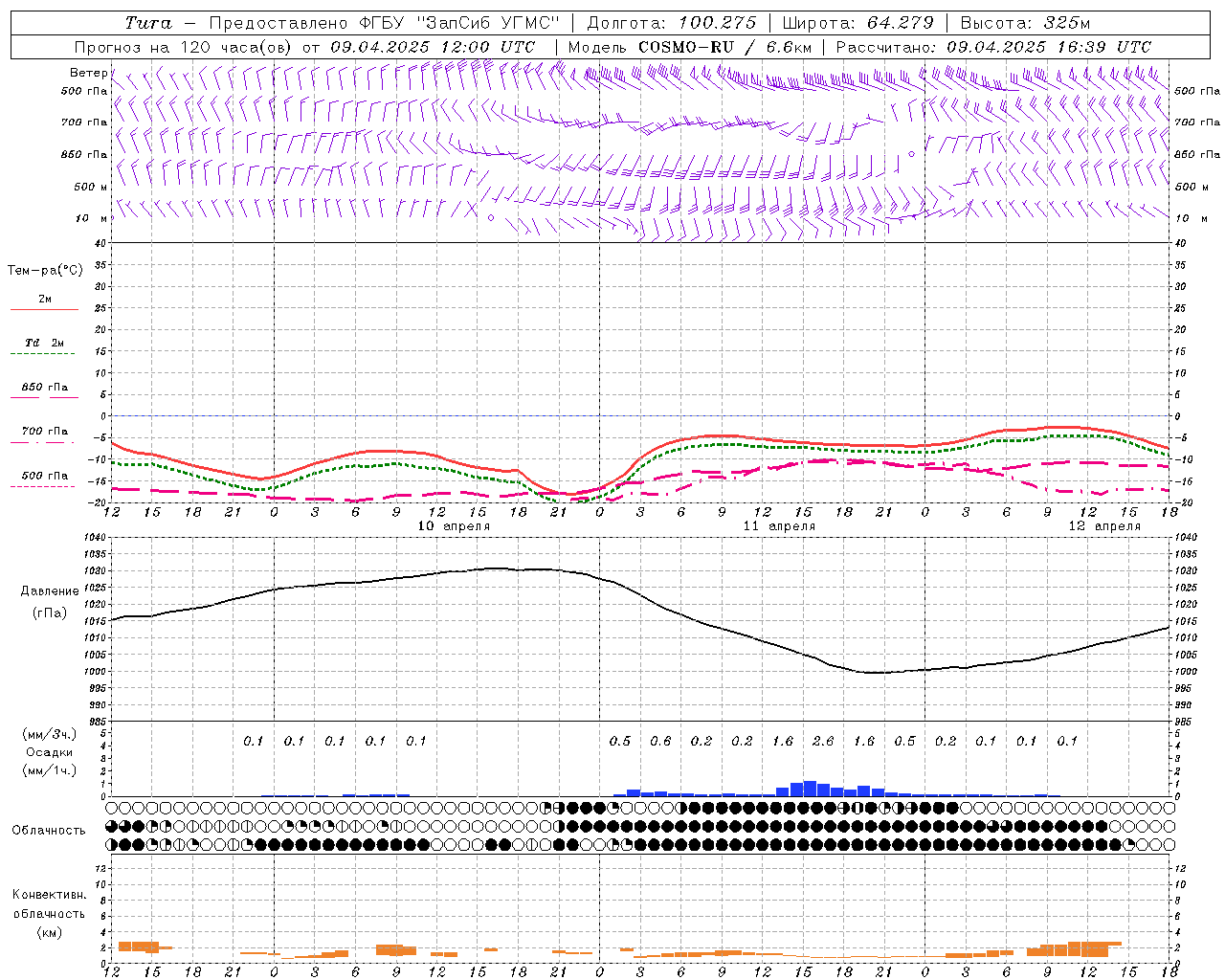Click the '10 апреля' date label
The width and height of the screenshot is (1225, 980).
pyautogui.click(x=454, y=526)
